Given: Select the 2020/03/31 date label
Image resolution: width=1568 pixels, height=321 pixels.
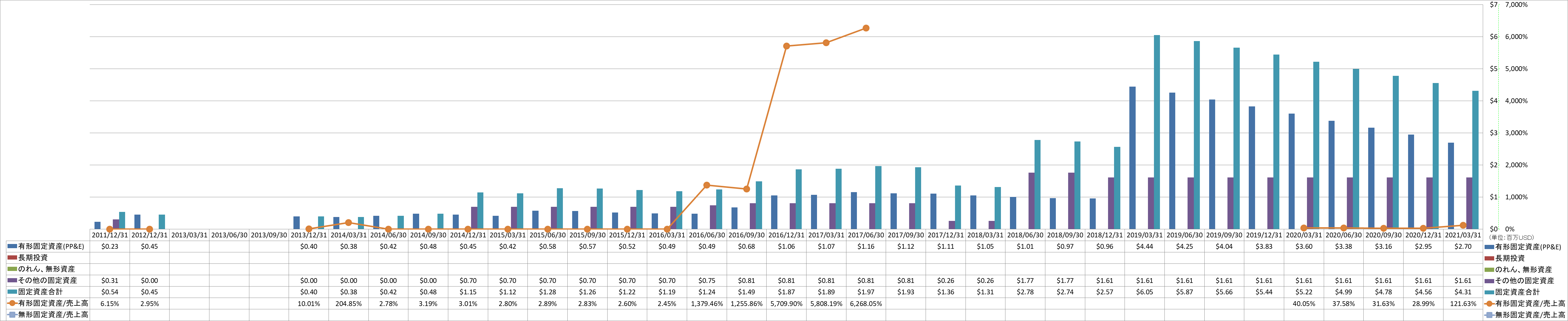Looking at the screenshot, I should click(1305, 235).
